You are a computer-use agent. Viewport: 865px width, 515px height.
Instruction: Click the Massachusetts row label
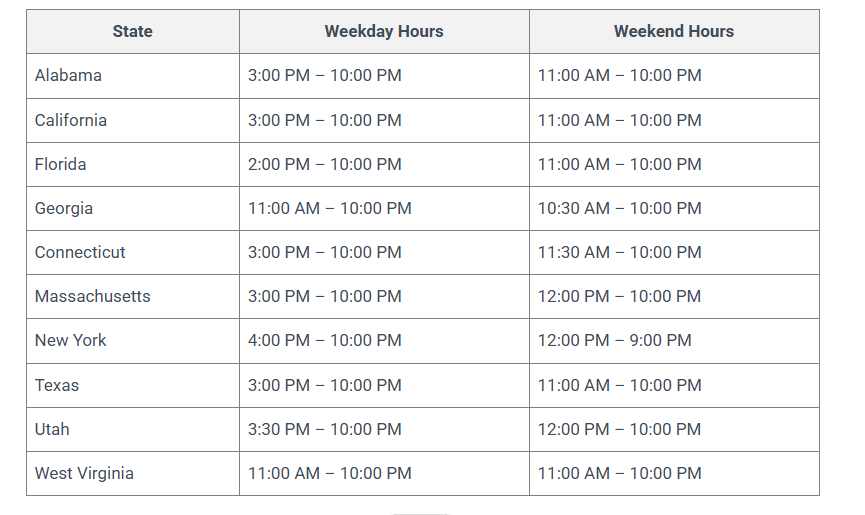pos(91,296)
